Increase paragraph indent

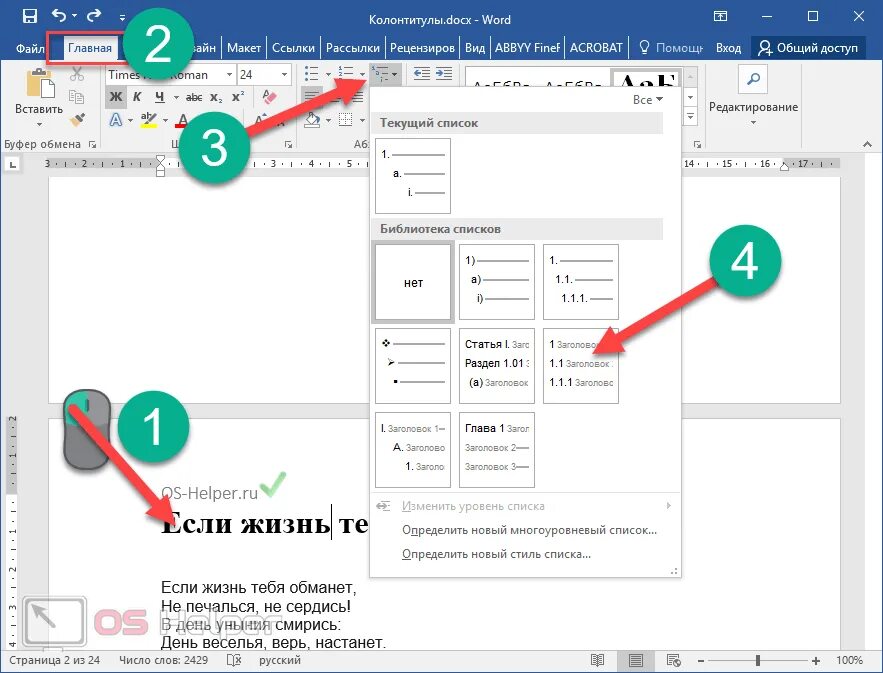click(x=444, y=74)
